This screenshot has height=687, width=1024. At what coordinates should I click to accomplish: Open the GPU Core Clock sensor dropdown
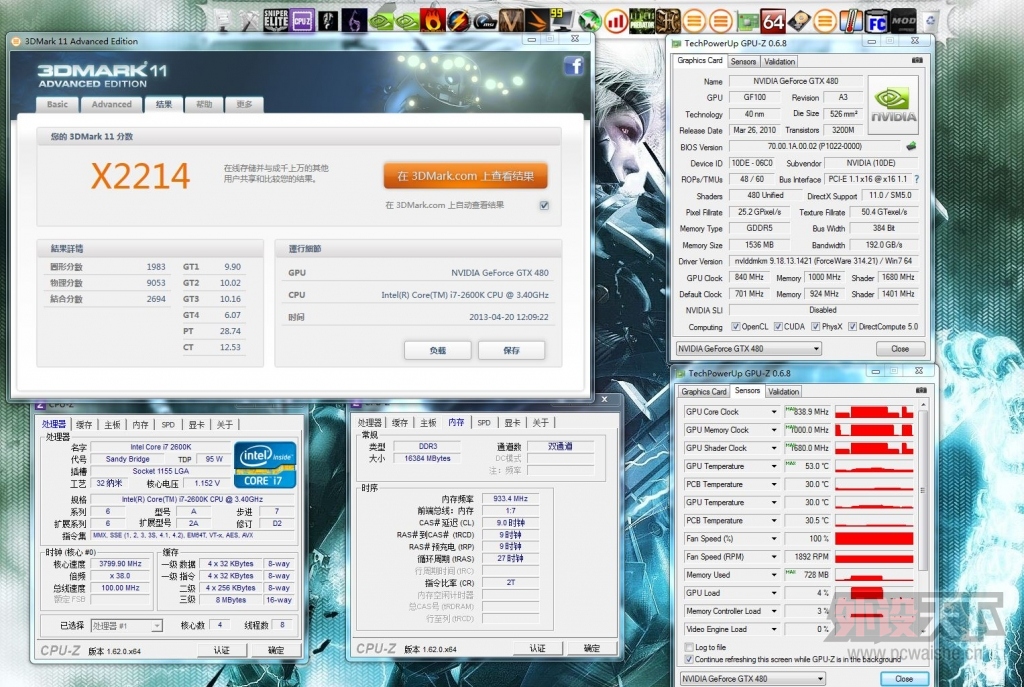click(774, 412)
